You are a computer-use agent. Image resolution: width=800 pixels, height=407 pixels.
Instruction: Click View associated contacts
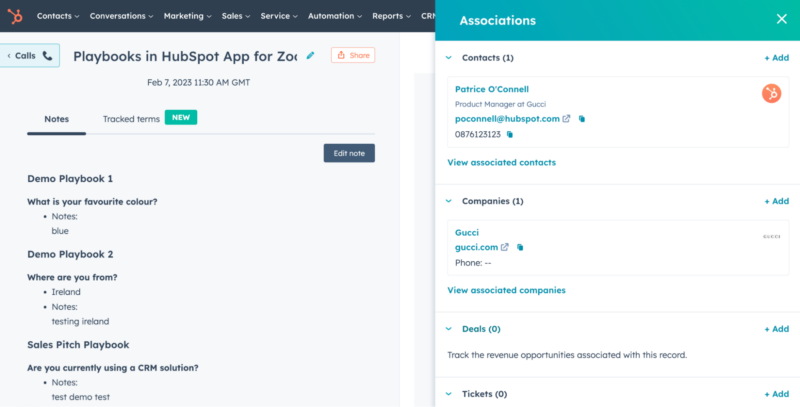(502, 162)
